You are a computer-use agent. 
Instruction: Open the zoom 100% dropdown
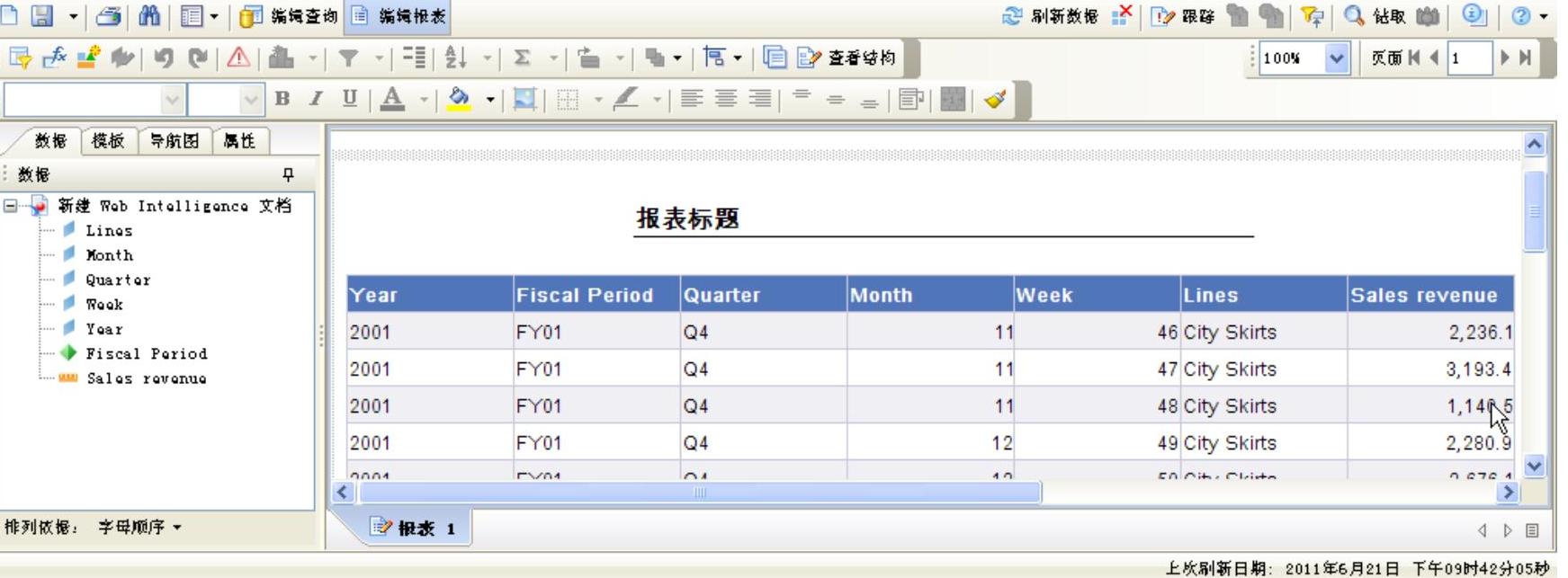tap(1338, 58)
